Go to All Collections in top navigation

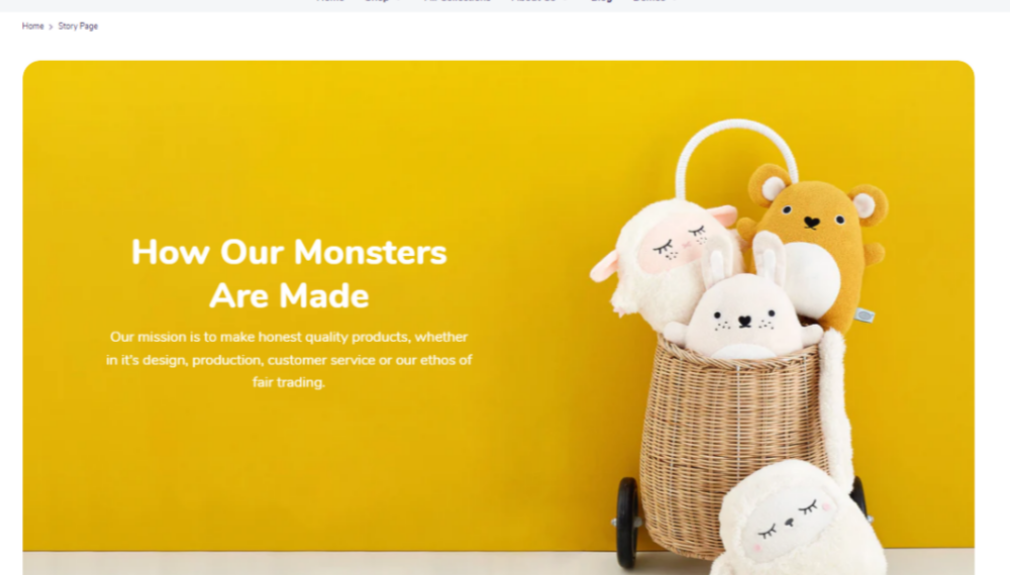pos(457,1)
